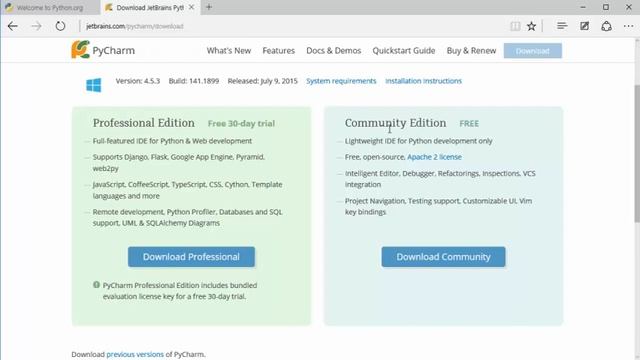Open the Buy & Renew menu item
Screen dimensions: 640x360
click(471, 51)
